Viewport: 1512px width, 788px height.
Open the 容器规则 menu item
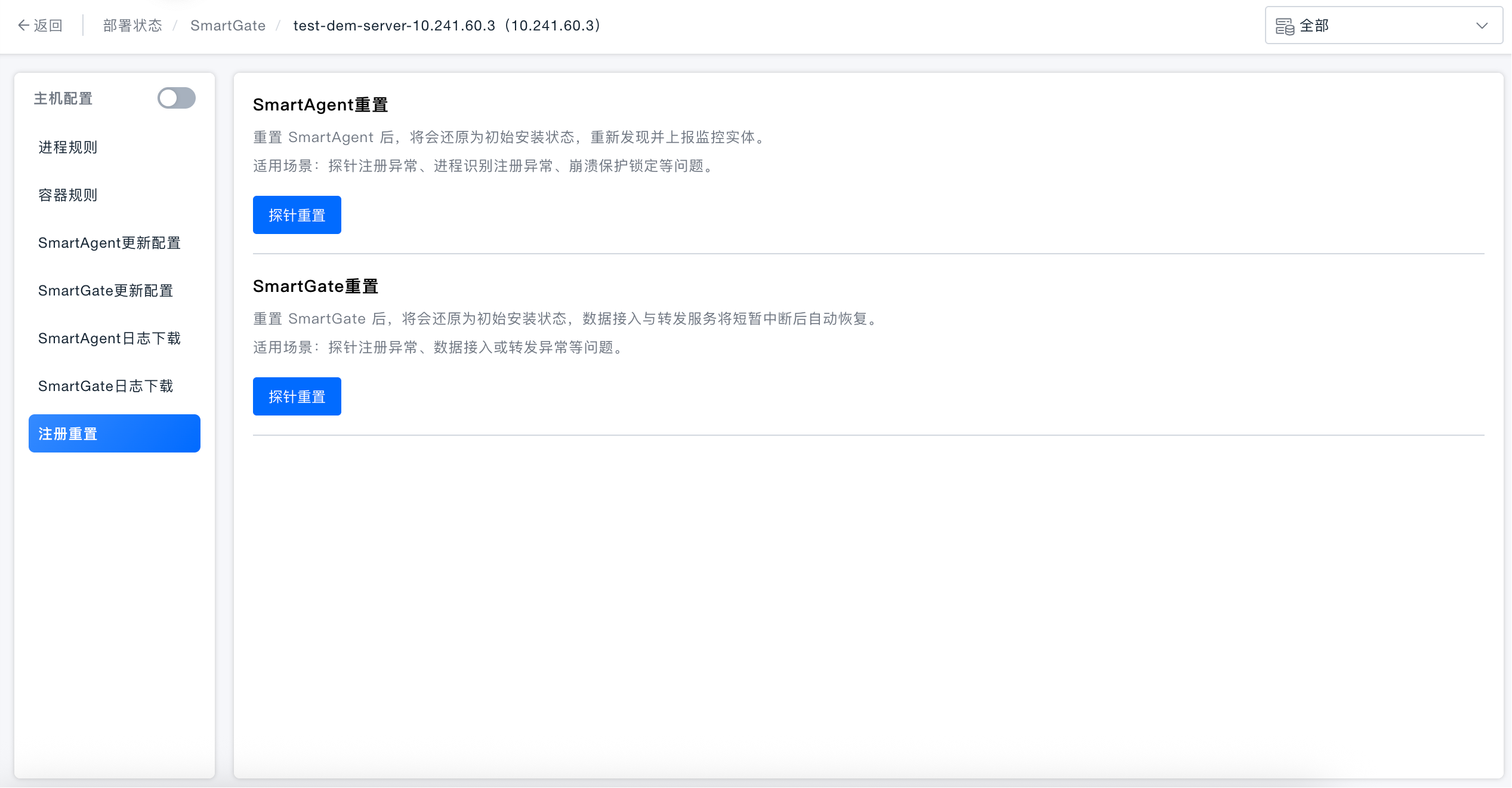coord(115,195)
